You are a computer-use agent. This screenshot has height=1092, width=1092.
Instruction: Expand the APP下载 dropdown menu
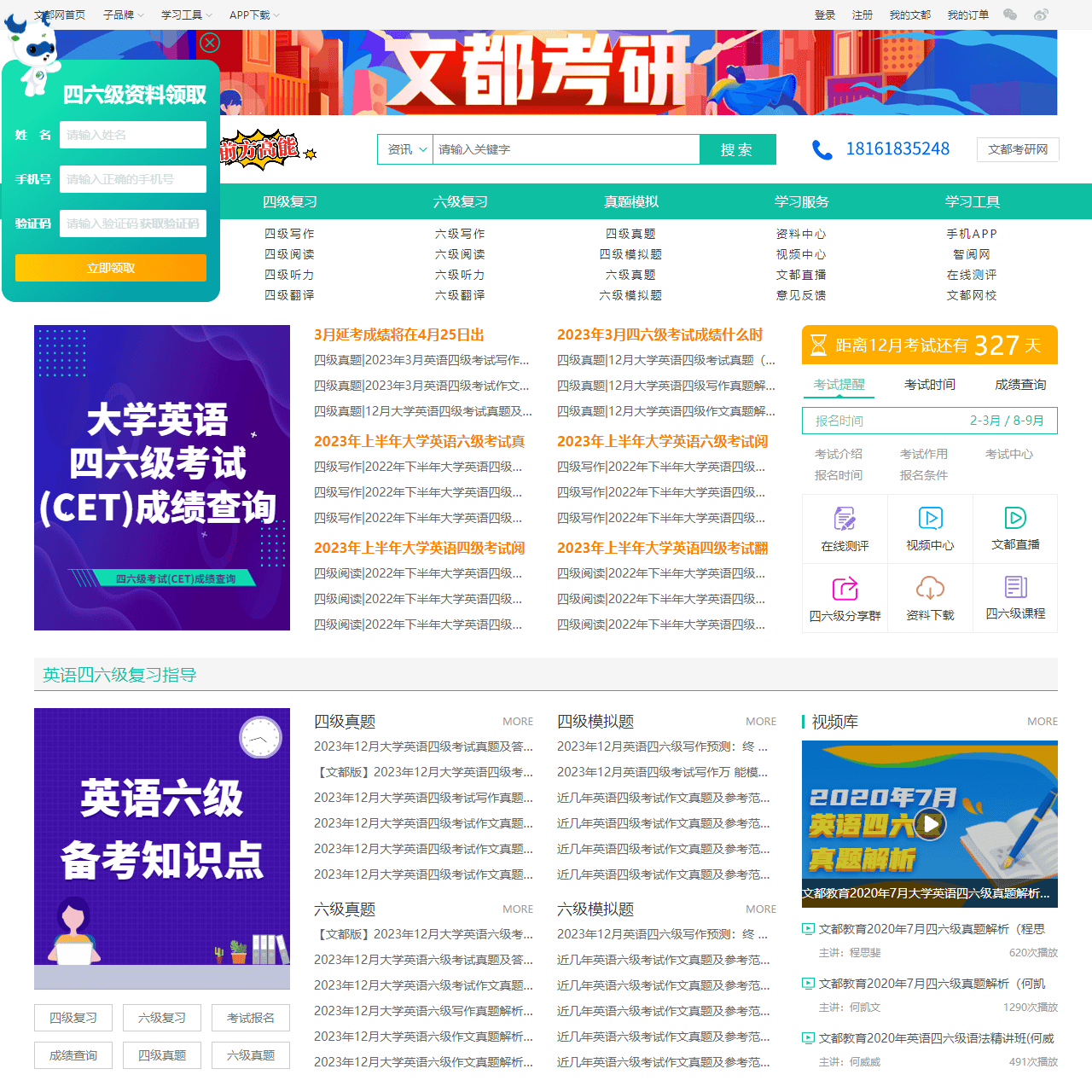[249, 15]
